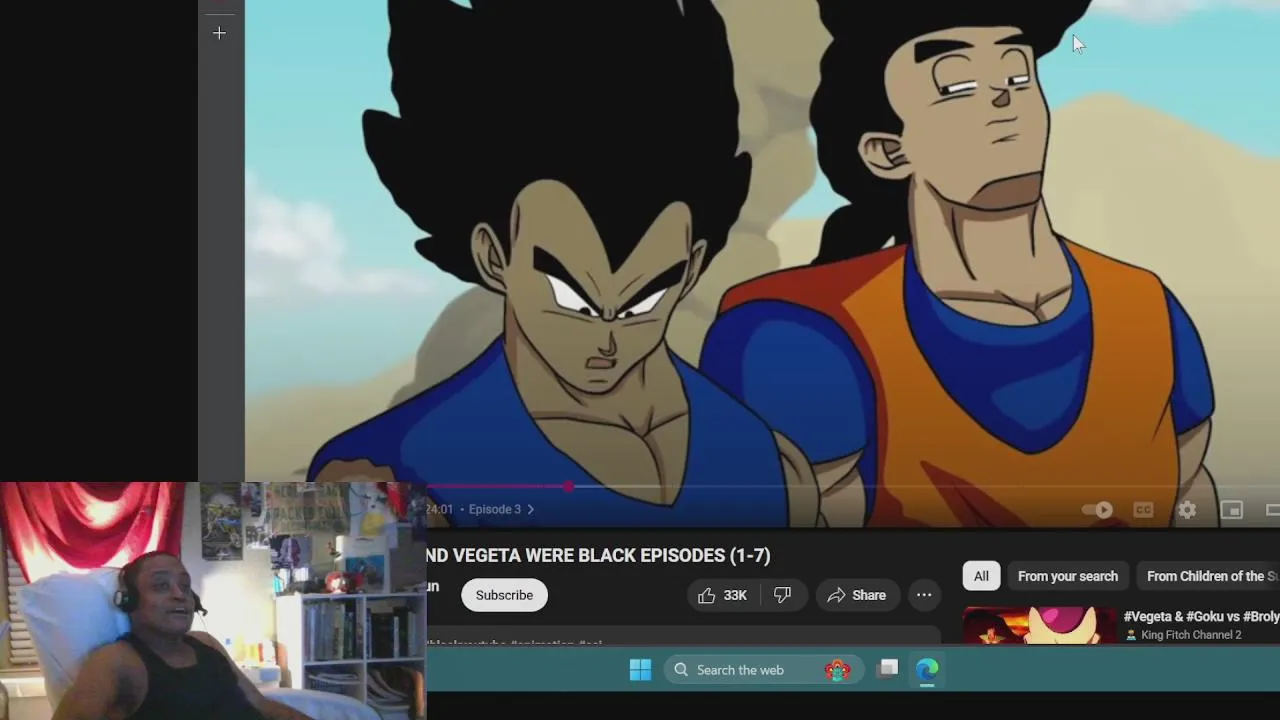Visit the King Fitch Channel 2 channel
This screenshot has width=1280, height=720.
pos(1191,635)
